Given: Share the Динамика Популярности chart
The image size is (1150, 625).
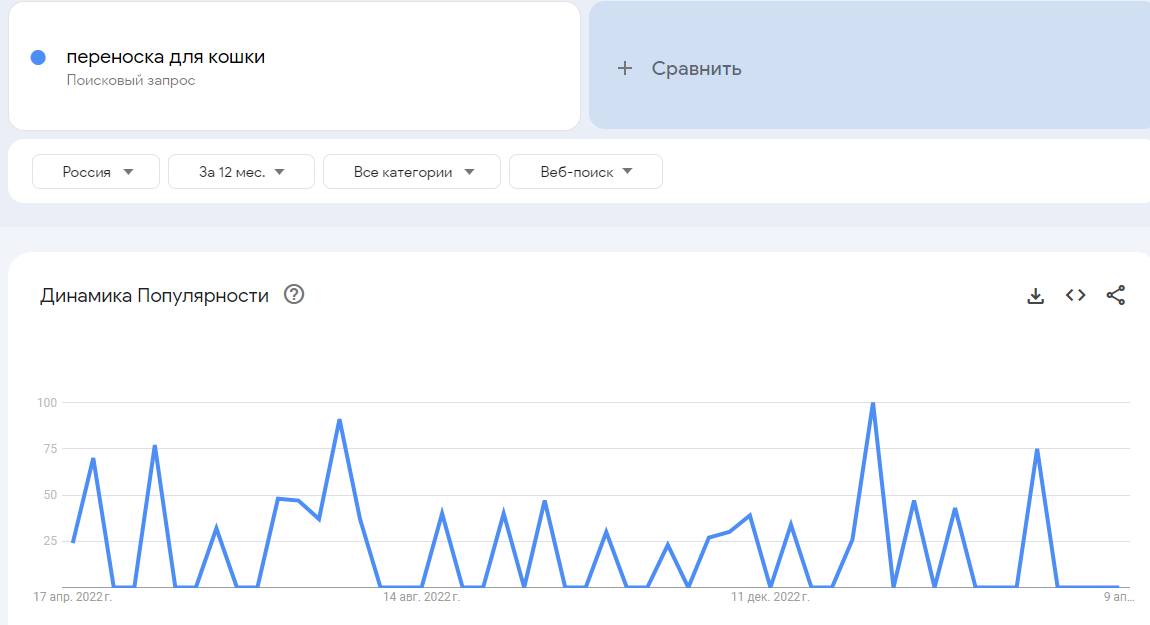Looking at the screenshot, I should tap(1115, 295).
